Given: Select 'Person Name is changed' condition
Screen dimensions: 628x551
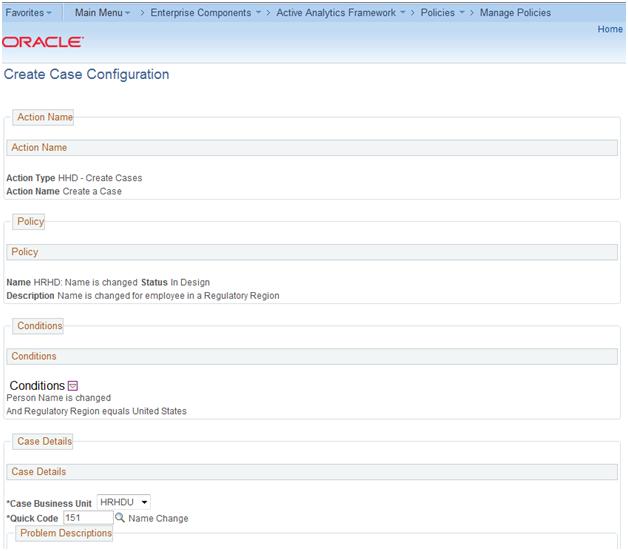Looking at the screenshot, I should coord(58,398).
